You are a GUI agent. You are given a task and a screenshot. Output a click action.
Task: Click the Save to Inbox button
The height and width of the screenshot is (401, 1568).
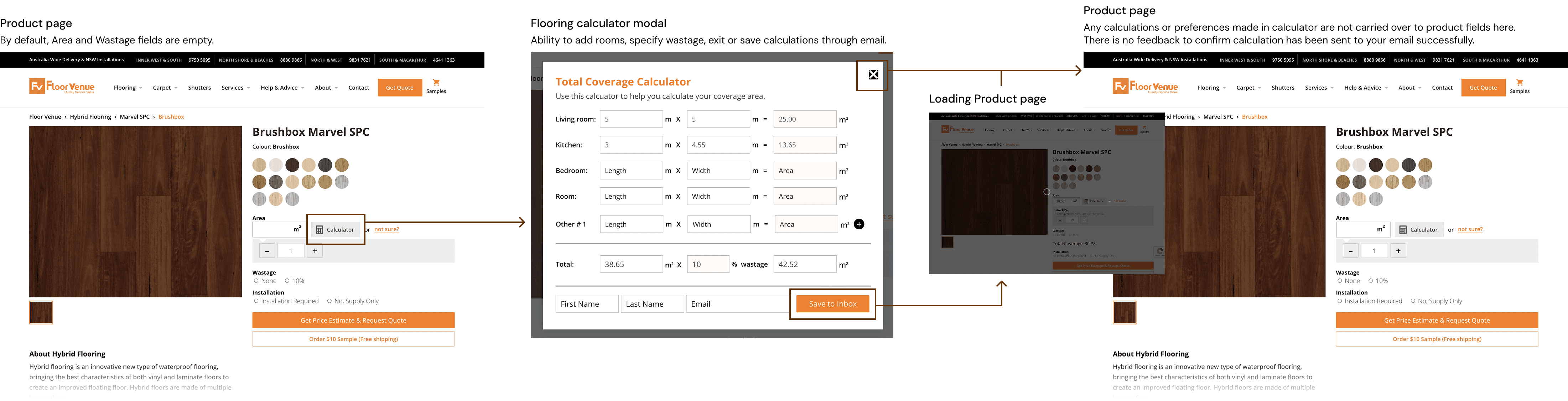point(832,304)
